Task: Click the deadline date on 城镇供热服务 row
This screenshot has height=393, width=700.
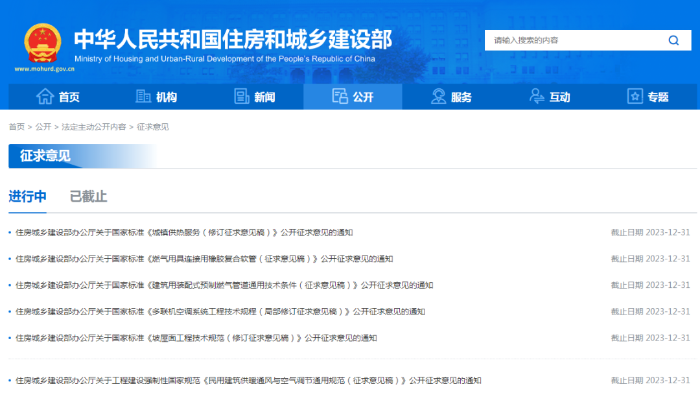Action: pyautogui.click(x=650, y=232)
